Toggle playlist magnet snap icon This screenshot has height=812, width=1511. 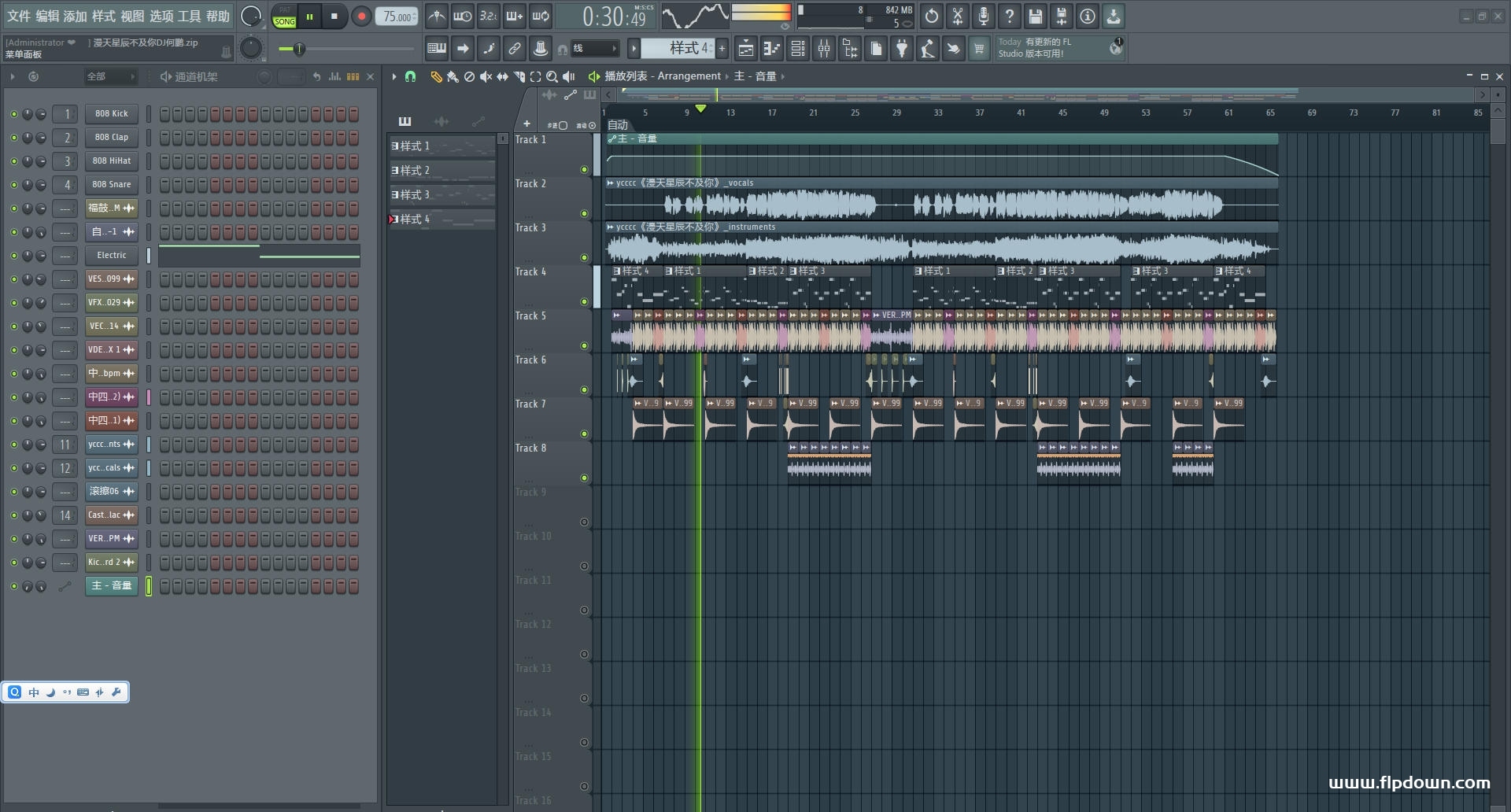[x=410, y=76]
